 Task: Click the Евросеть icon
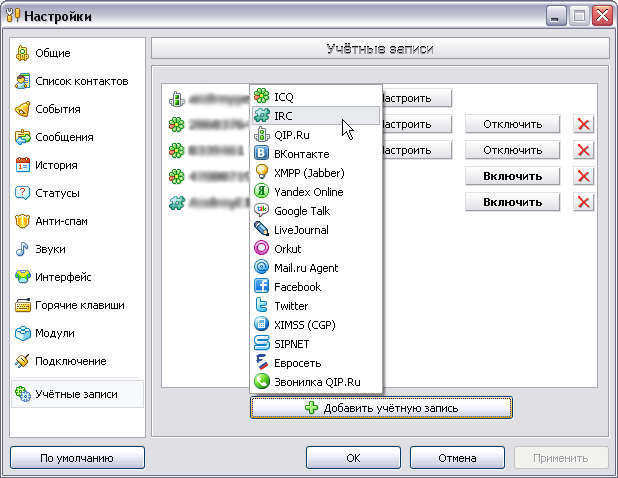click(261, 363)
